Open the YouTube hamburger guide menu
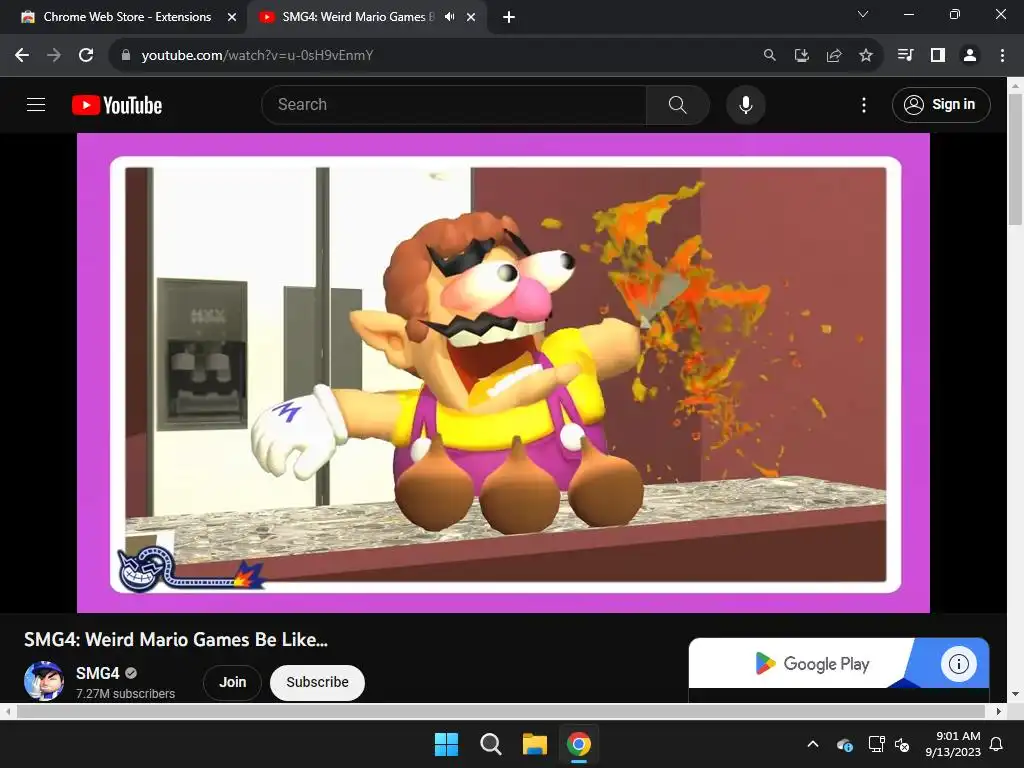 (x=36, y=104)
